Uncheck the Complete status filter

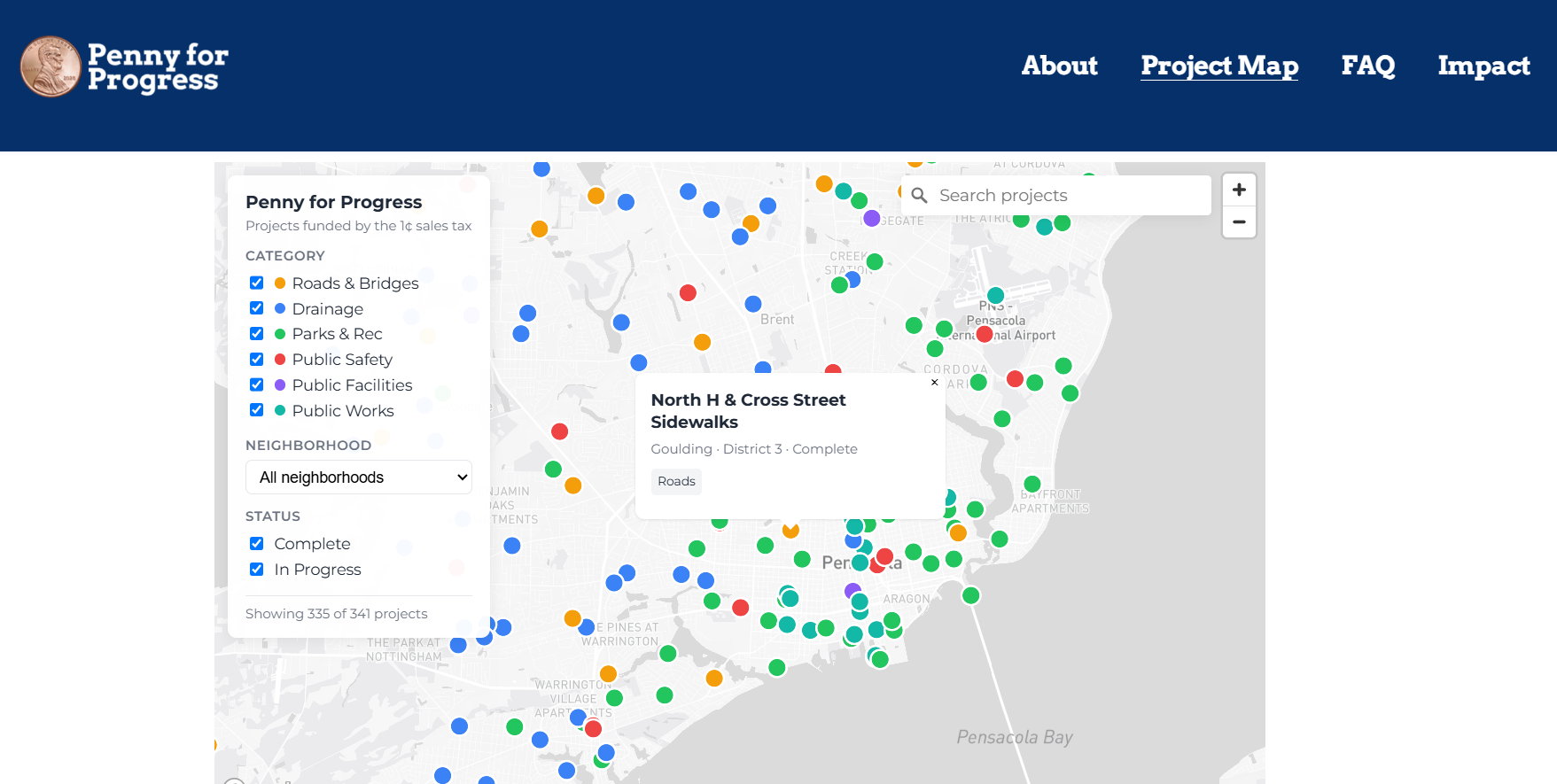256,544
